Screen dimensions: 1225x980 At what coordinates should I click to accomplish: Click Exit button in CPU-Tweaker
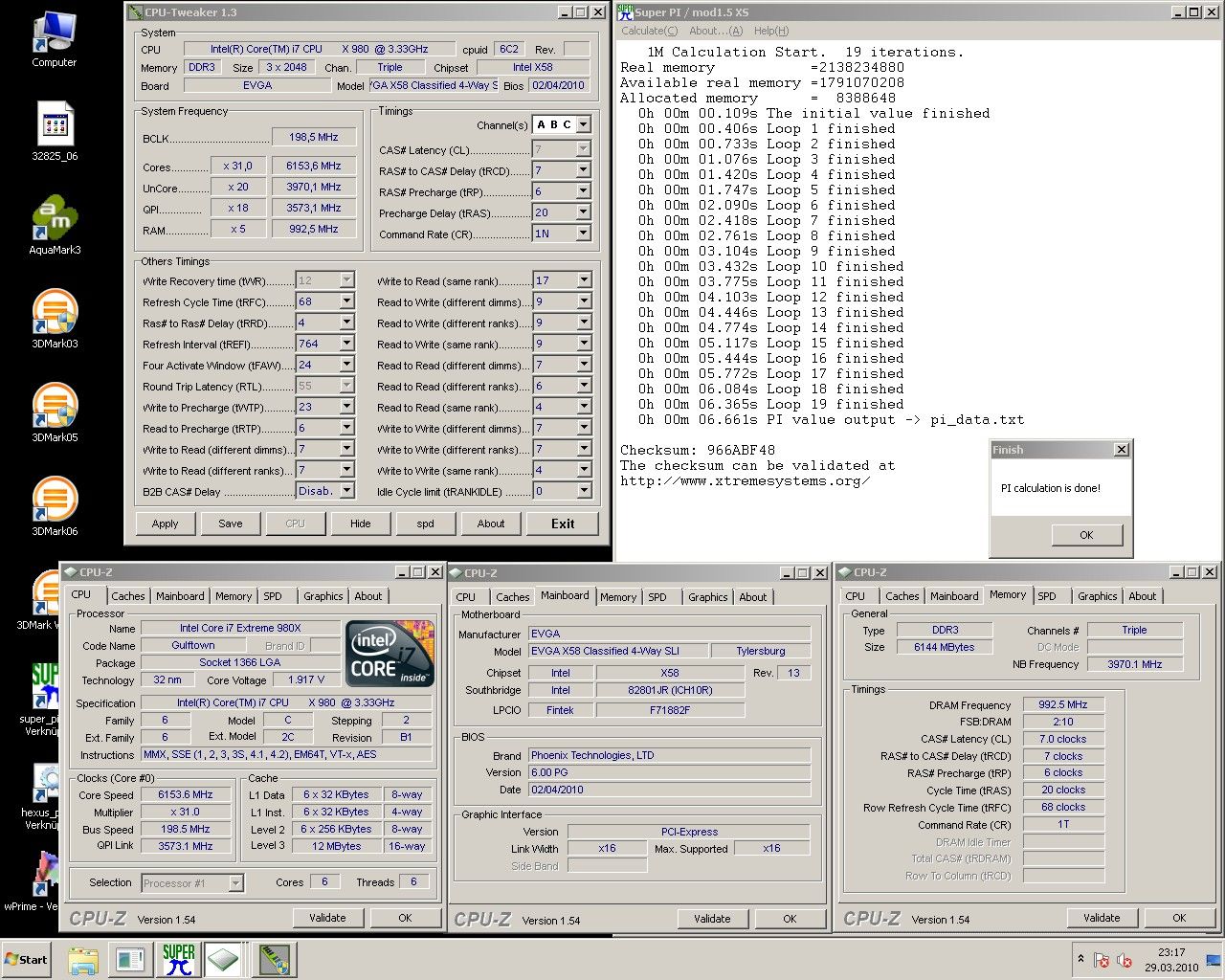click(563, 523)
